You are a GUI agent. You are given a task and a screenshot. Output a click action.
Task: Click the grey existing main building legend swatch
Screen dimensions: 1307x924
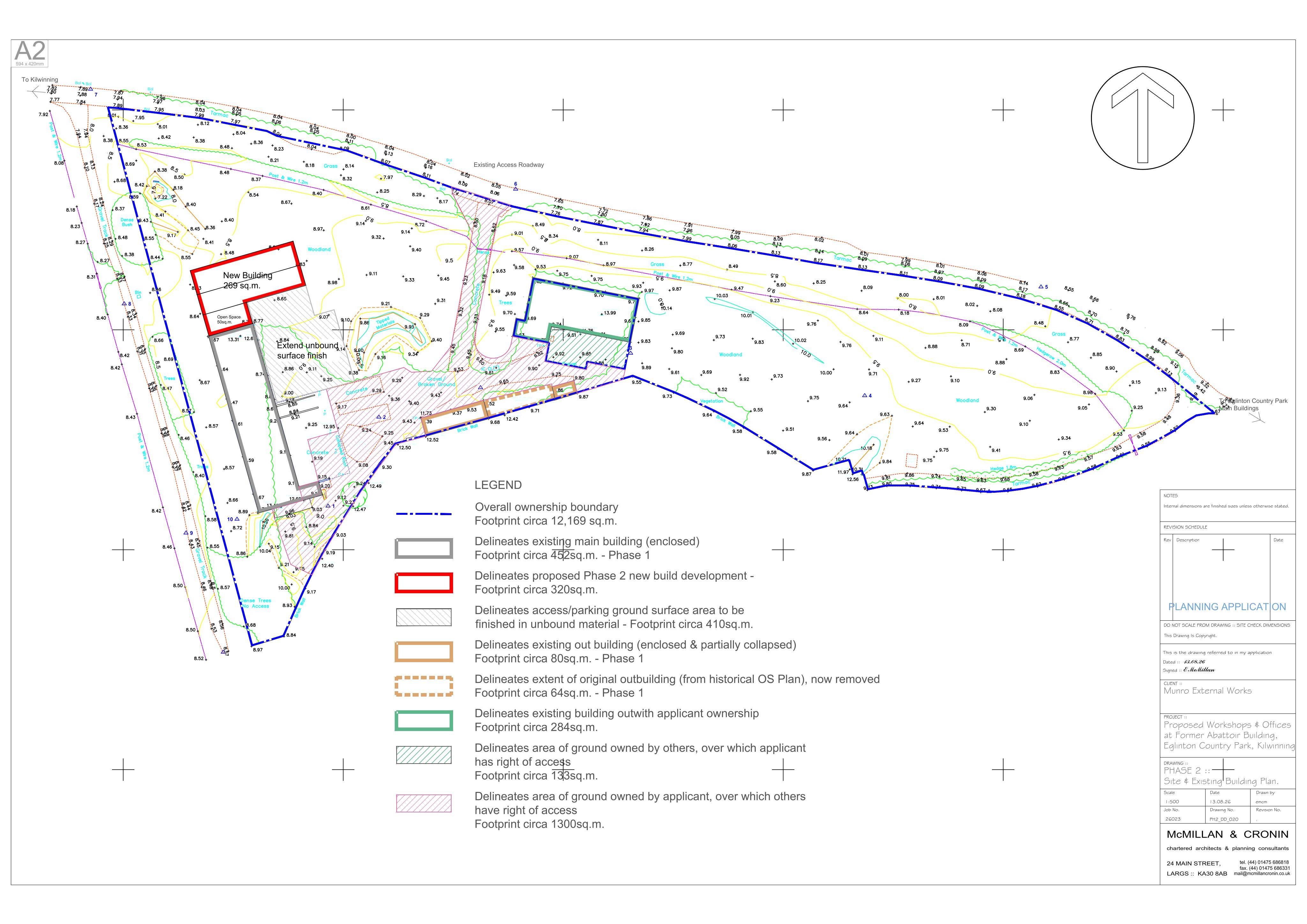(423, 549)
